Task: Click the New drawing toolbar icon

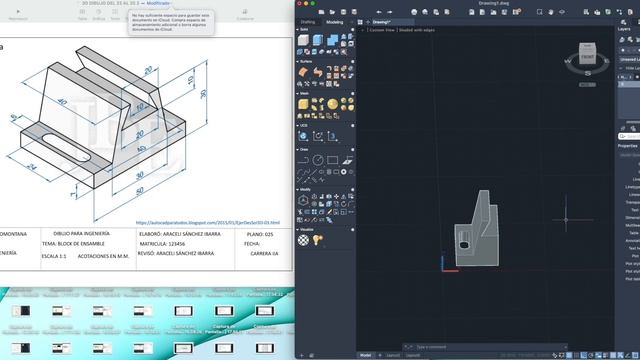Action: [322, 12]
